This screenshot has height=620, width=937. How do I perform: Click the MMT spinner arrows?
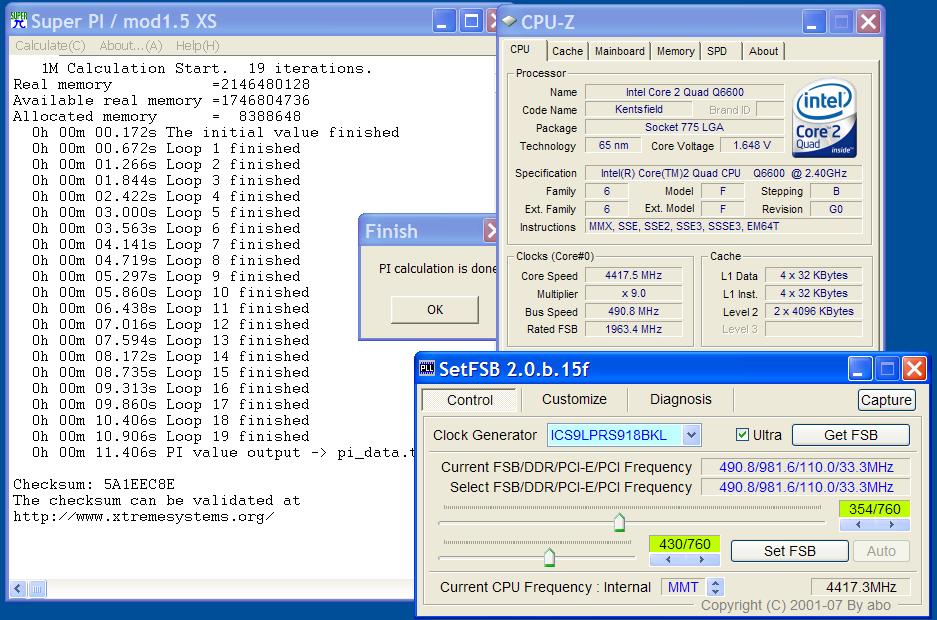(x=715, y=587)
